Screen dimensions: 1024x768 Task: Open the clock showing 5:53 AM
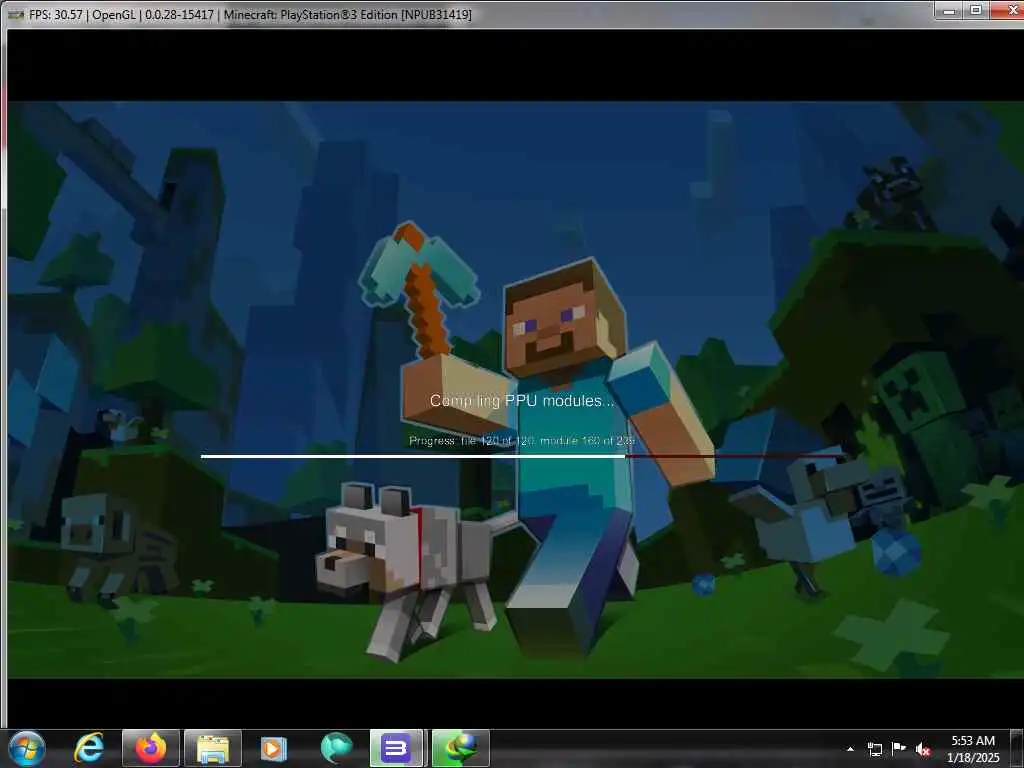973,749
